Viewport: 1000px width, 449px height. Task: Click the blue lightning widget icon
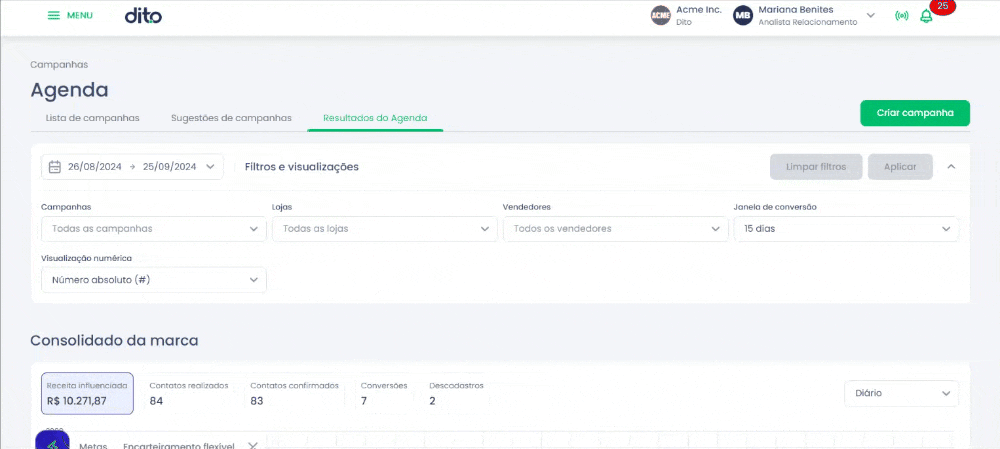tap(52, 441)
